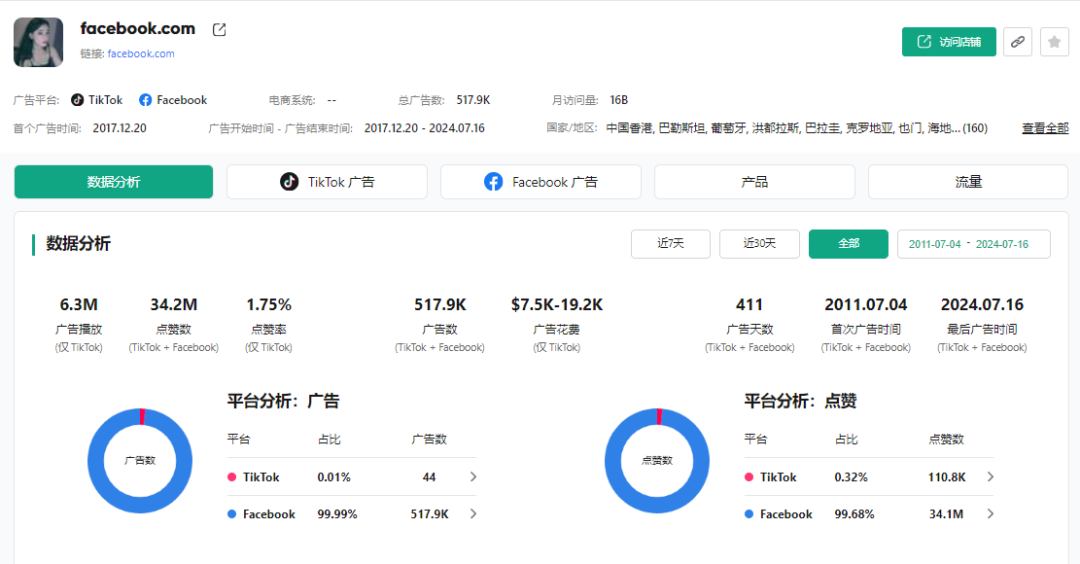Viewport: 1080px width, 564px height.
Task: Click TikTok red dot in 点赞 table
Action: pos(749,477)
